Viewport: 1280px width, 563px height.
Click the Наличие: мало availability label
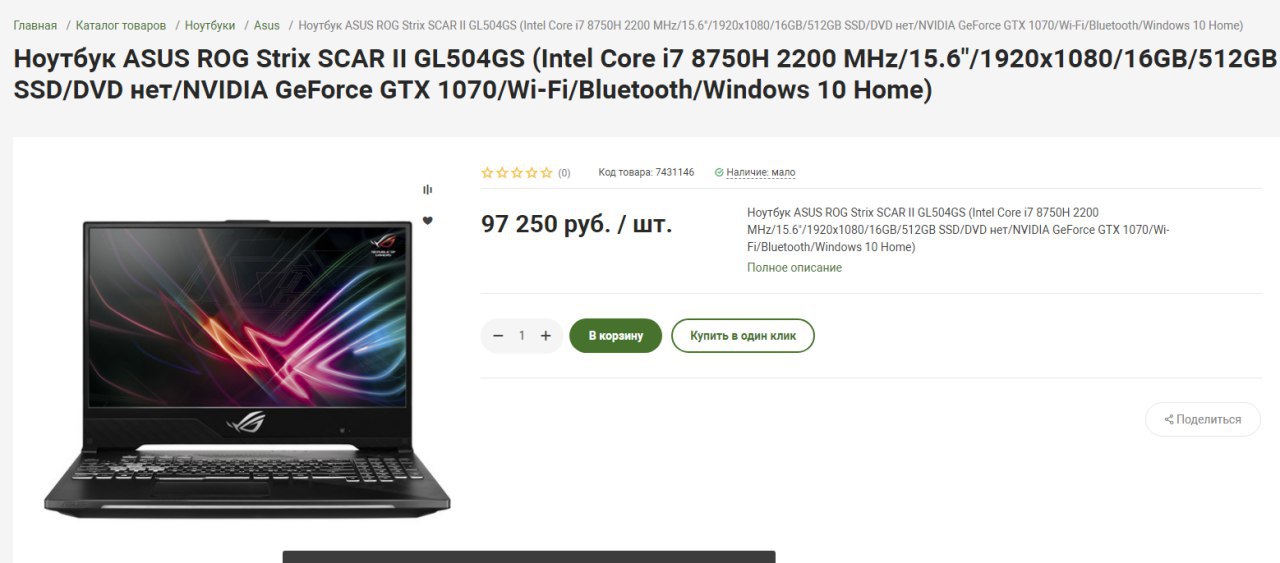click(761, 173)
